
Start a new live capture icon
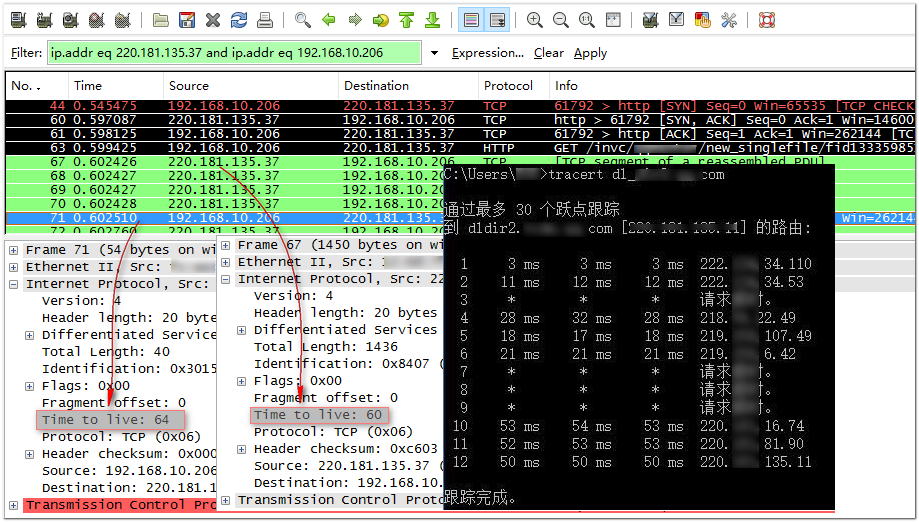coord(70,21)
